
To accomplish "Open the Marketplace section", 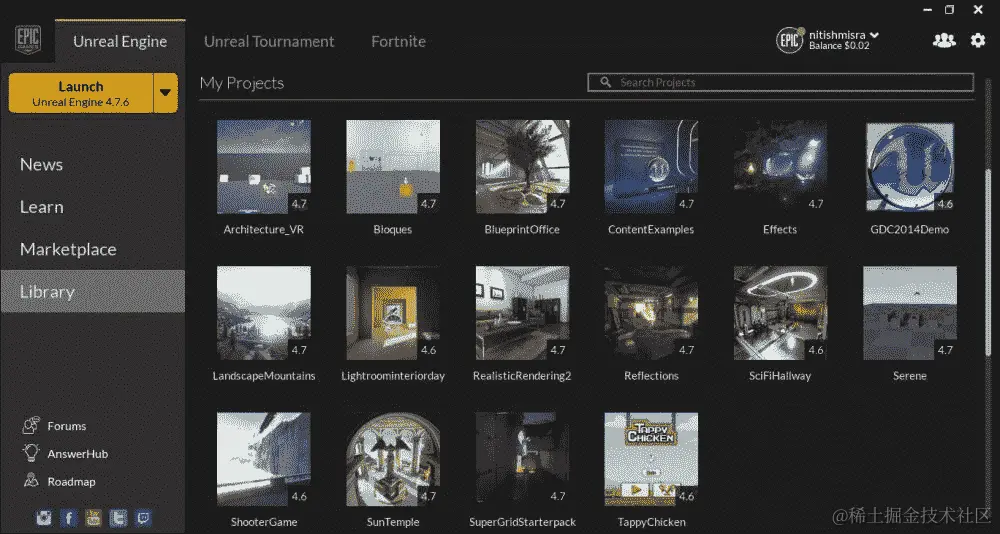I will click(68, 249).
